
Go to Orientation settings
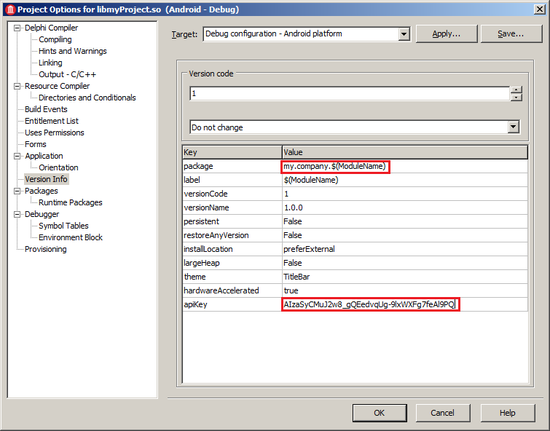(58, 167)
